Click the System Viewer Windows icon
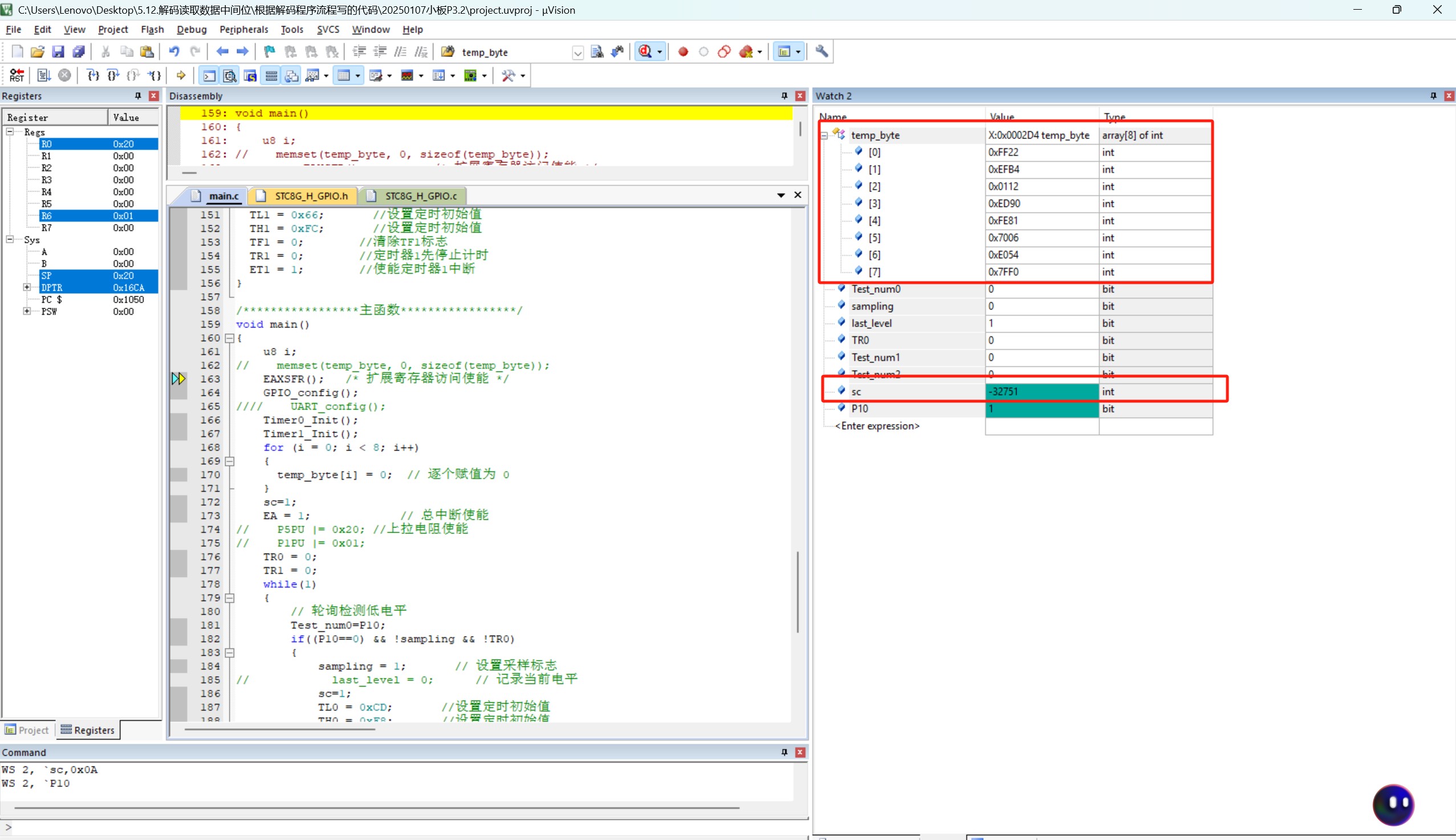This screenshot has height=840, width=1456. 471,76
